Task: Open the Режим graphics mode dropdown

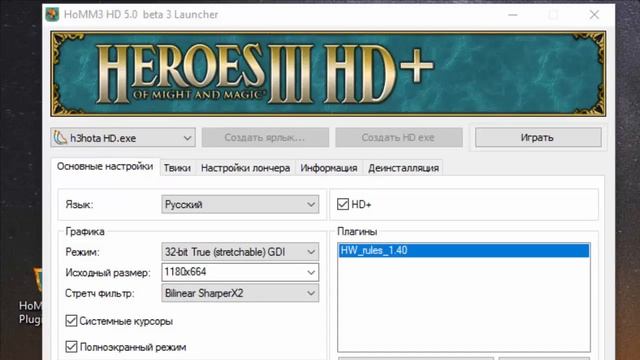Action: tap(240, 252)
